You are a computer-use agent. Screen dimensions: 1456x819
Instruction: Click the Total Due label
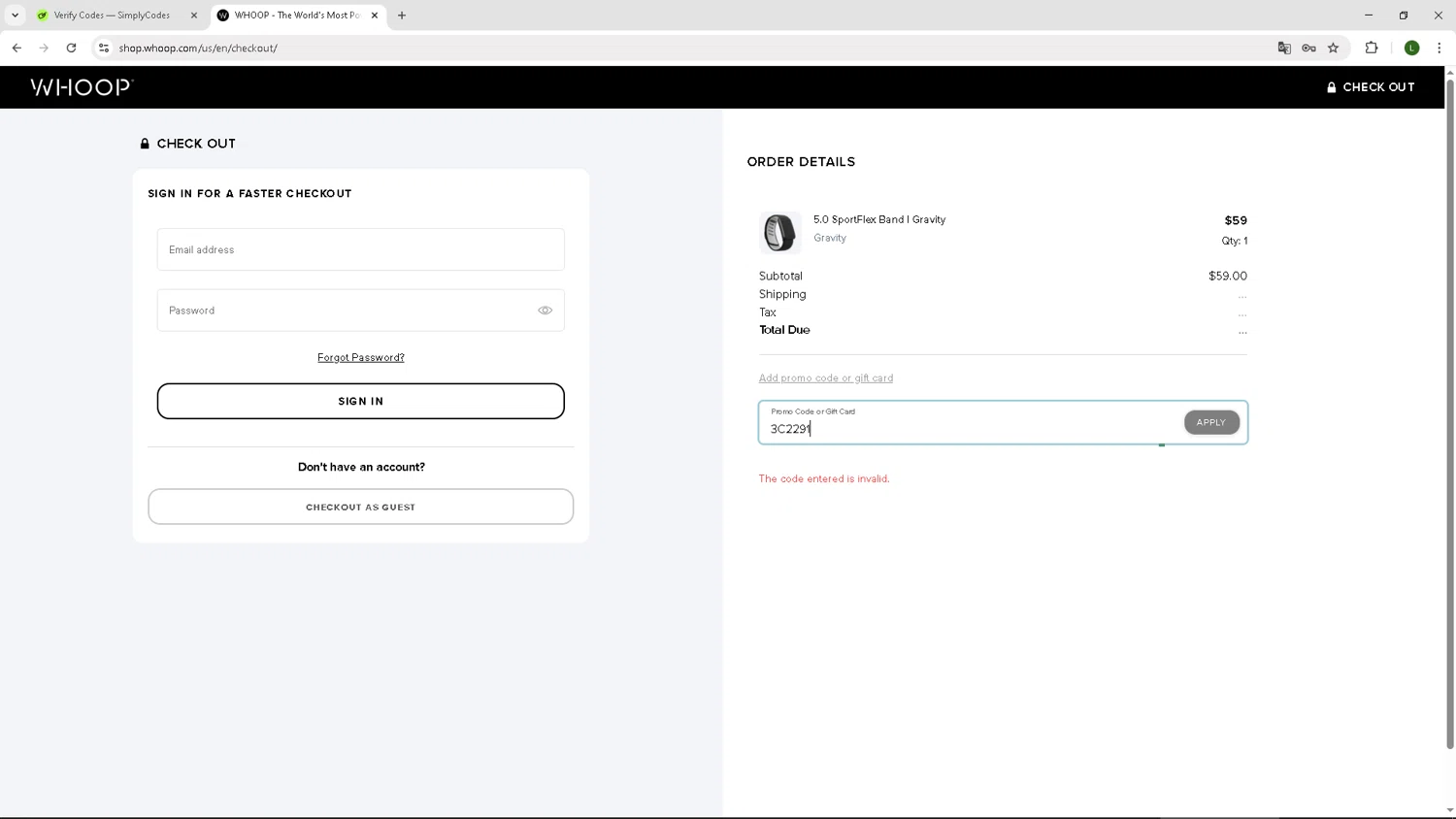pyautogui.click(x=784, y=330)
